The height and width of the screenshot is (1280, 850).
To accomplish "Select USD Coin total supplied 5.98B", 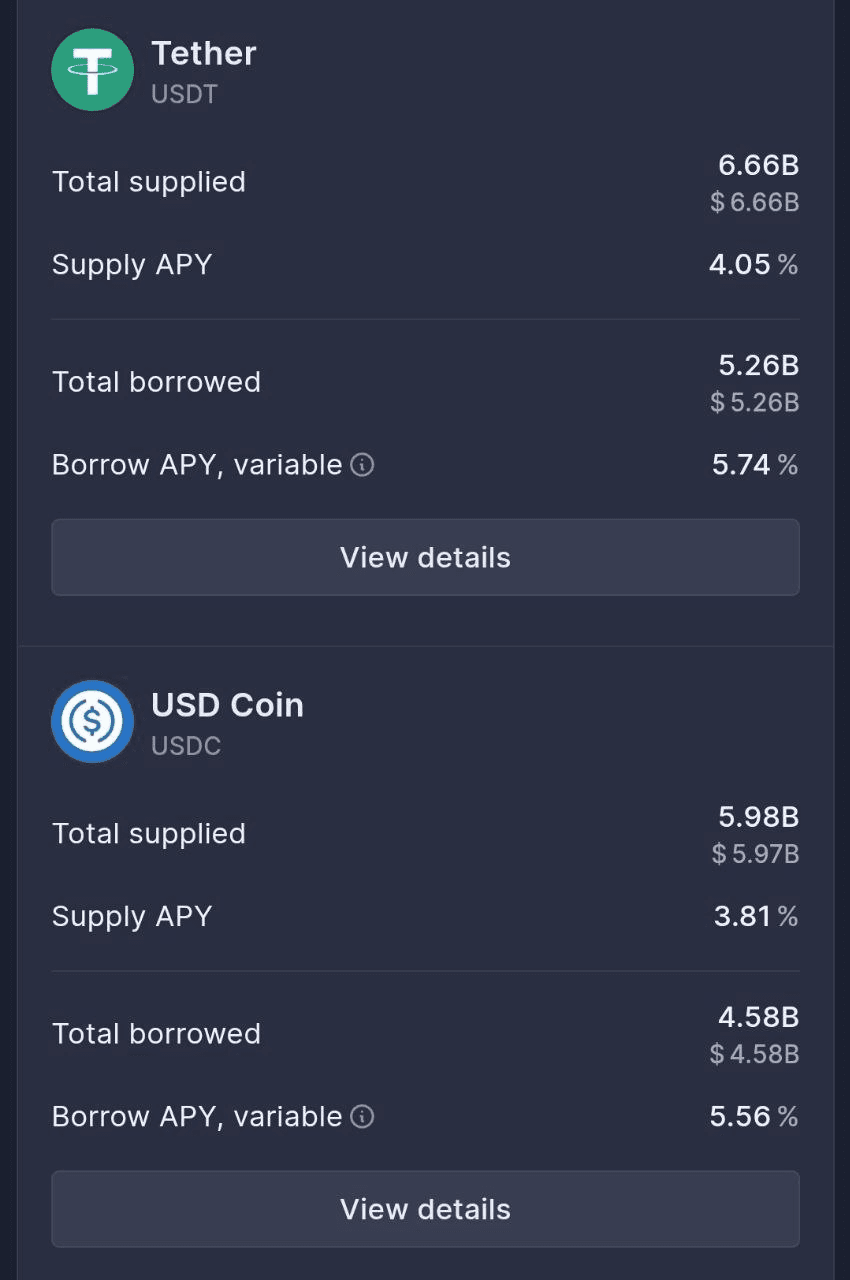I will 758,817.
